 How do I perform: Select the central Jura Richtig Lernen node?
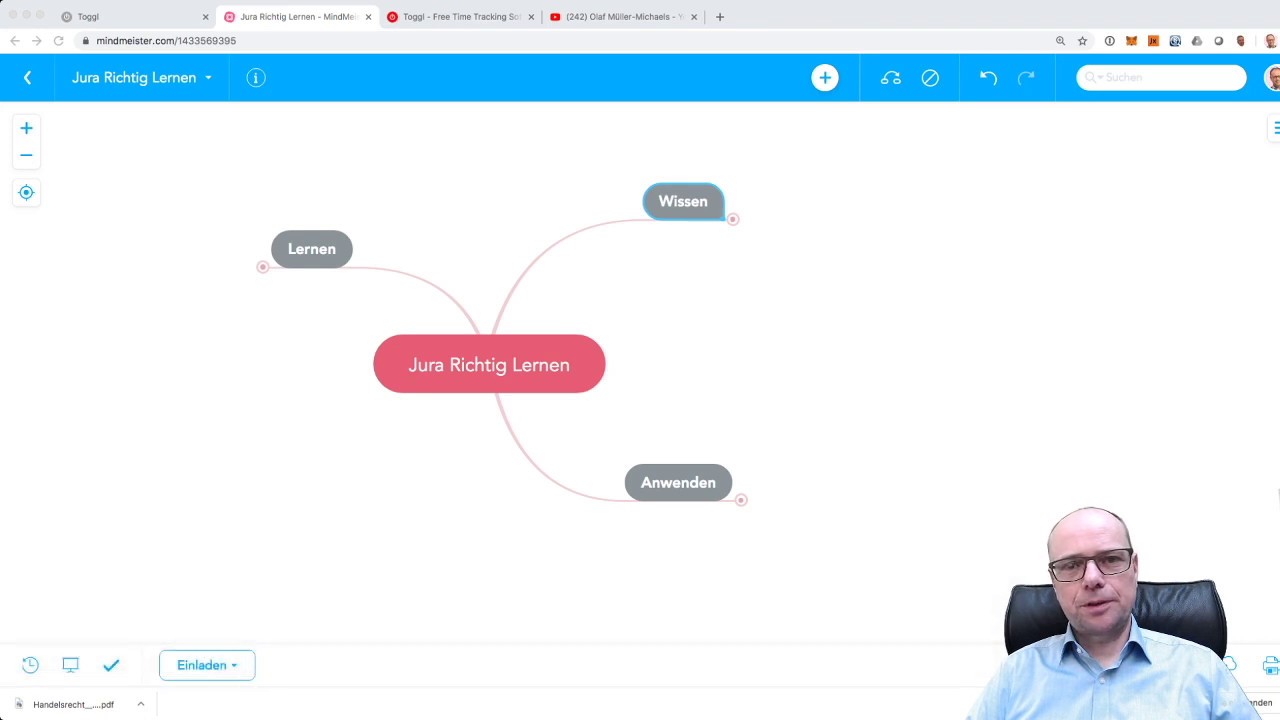tap(489, 364)
